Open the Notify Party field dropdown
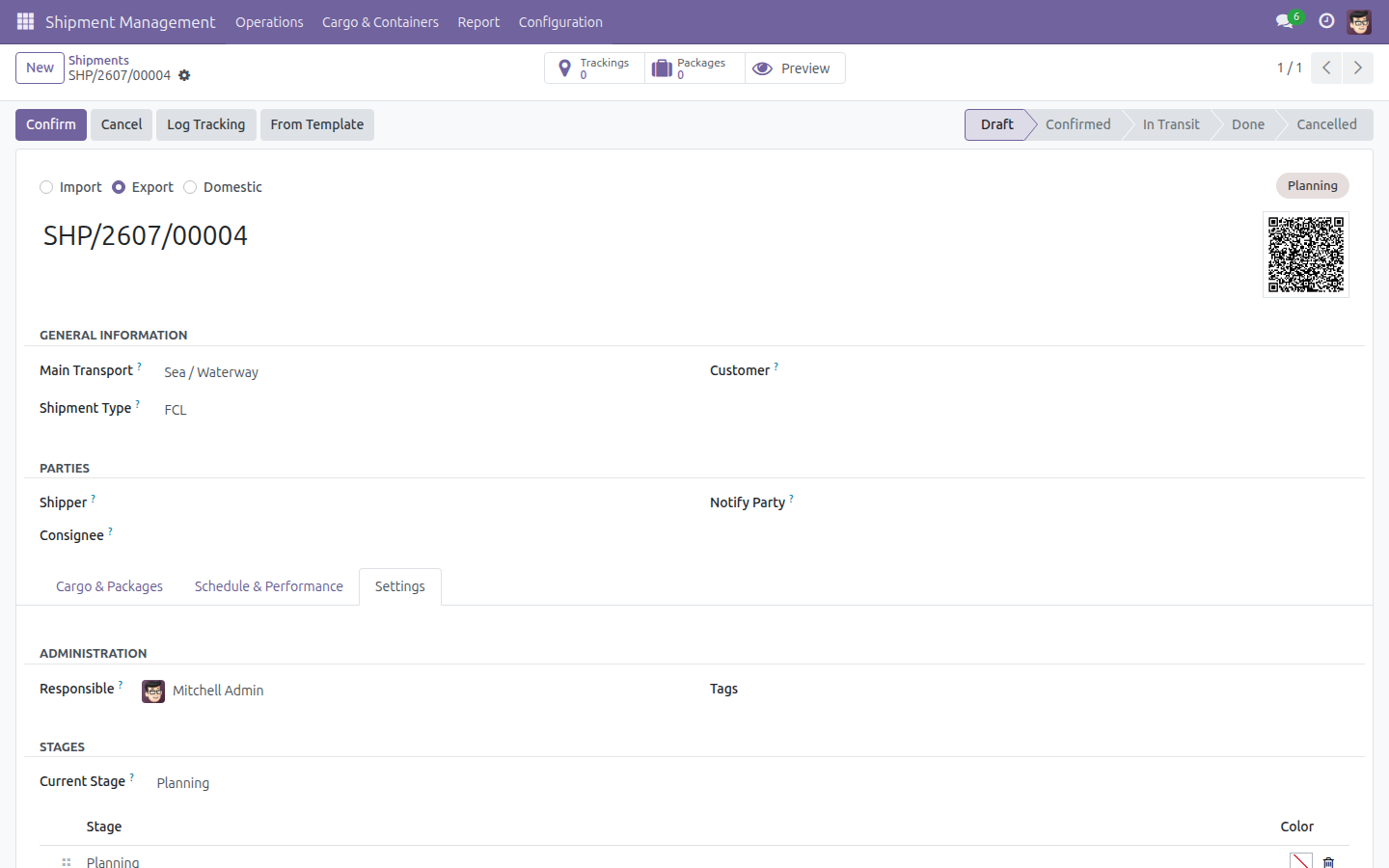Screen dimensions: 1389x868 (x=1078, y=503)
